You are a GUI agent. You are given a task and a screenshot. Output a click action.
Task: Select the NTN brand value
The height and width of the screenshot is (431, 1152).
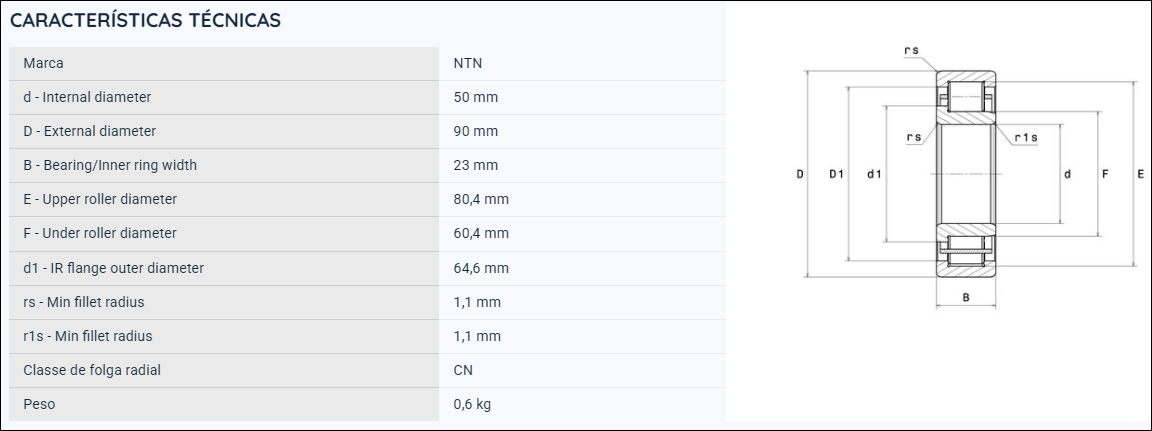(467, 63)
